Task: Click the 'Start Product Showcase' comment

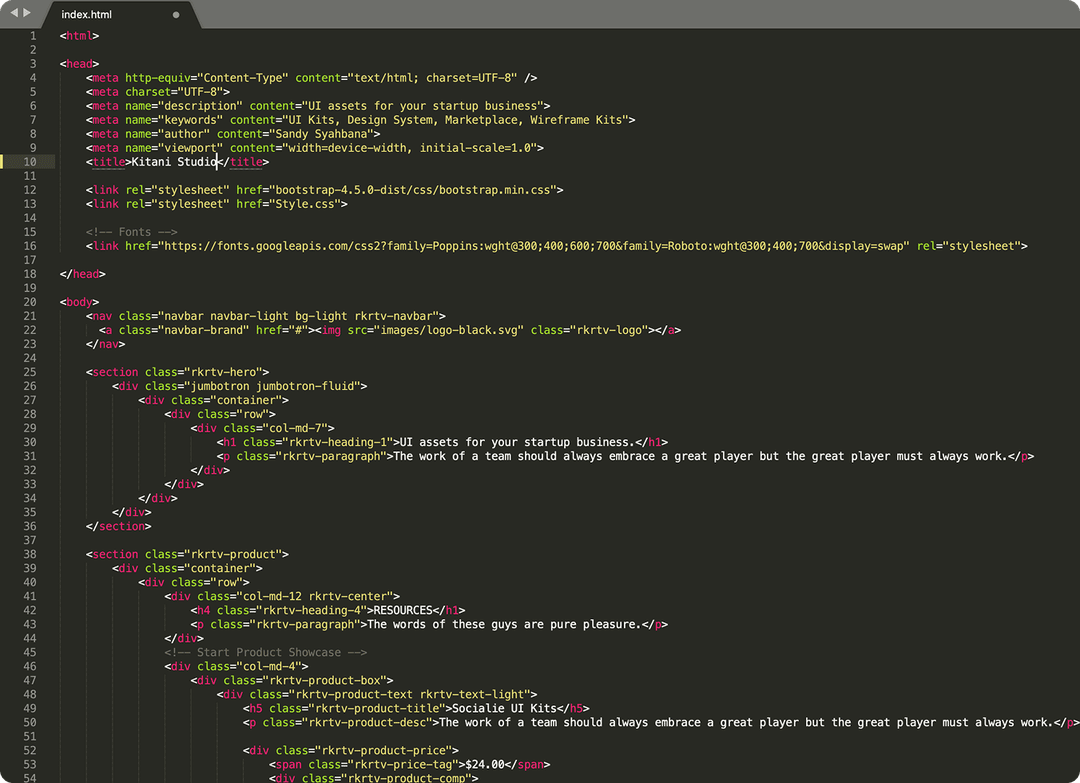Action: (x=265, y=653)
